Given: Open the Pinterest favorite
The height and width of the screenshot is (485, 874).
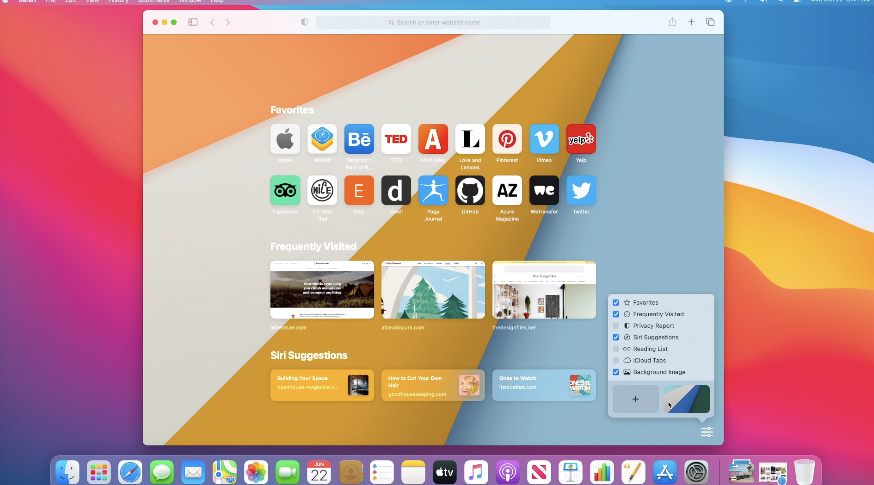Looking at the screenshot, I should [x=507, y=139].
